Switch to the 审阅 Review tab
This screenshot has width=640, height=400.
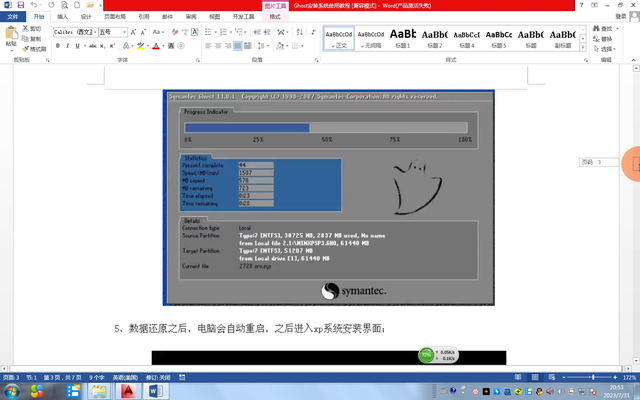pyautogui.click(x=191, y=17)
